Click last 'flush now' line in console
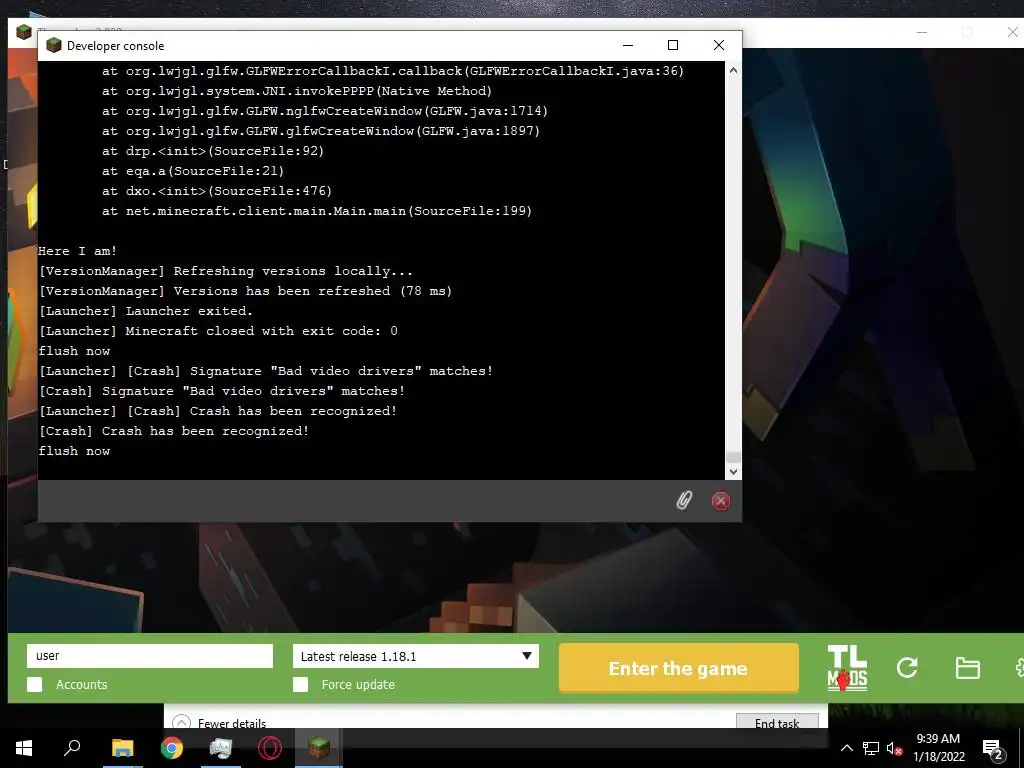 [74, 451]
